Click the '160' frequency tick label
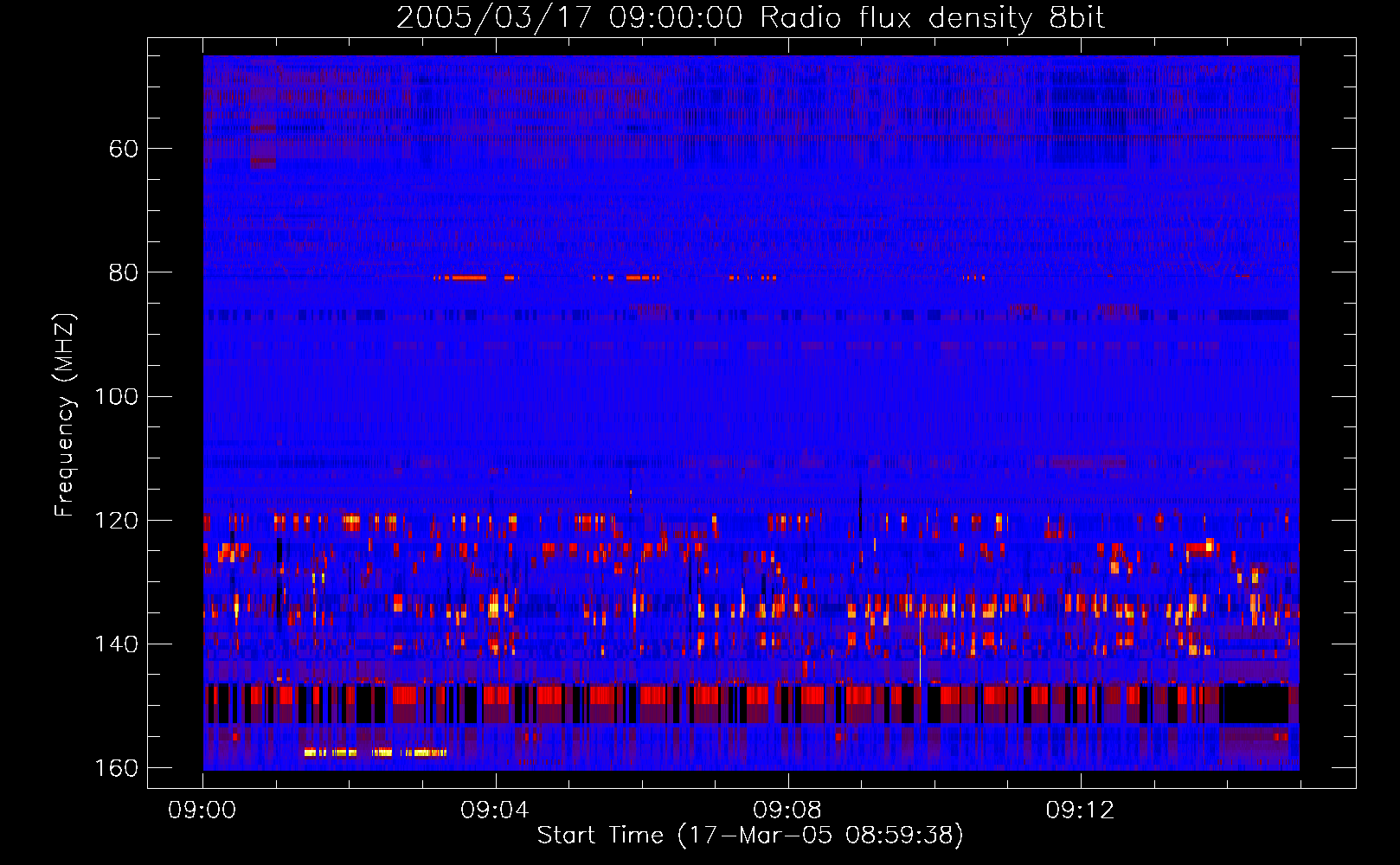Image resolution: width=1400 pixels, height=865 pixels. (x=116, y=768)
